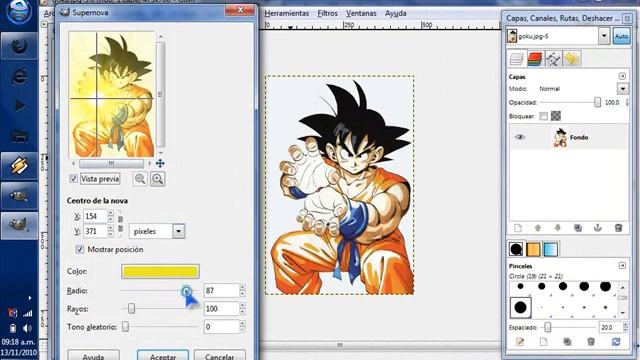Open the yellow Color swatch picker

click(x=160, y=271)
